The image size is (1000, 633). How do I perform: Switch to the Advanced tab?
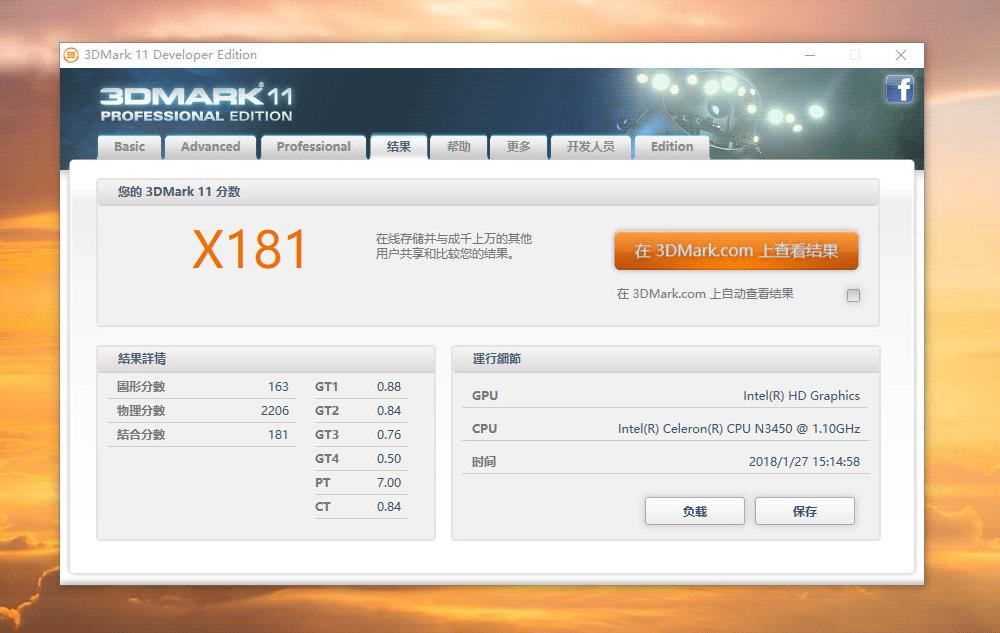(211, 146)
